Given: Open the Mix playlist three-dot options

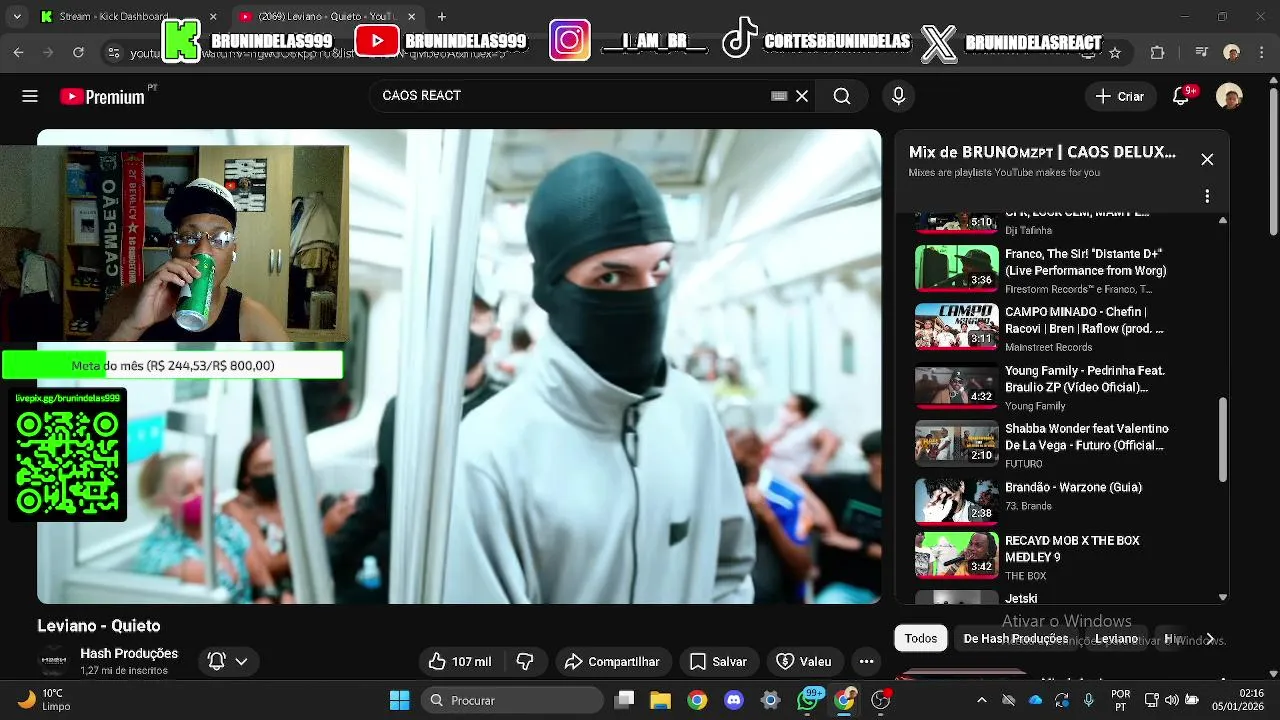Looking at the screenshot, I should point(1207,196).
